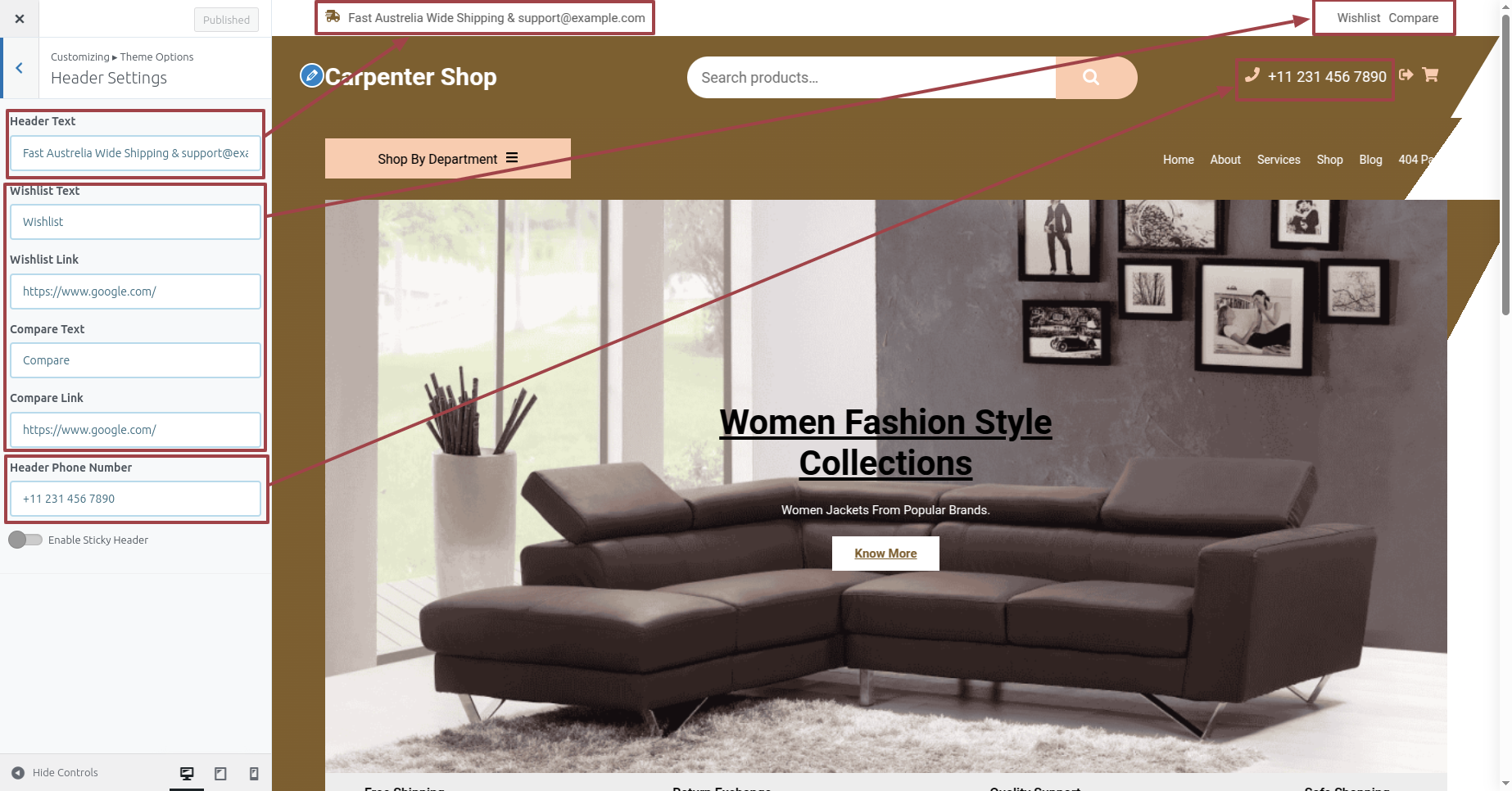1512x791 pixels.
Task: Switch to tablet preview mode
Action: 220,773
